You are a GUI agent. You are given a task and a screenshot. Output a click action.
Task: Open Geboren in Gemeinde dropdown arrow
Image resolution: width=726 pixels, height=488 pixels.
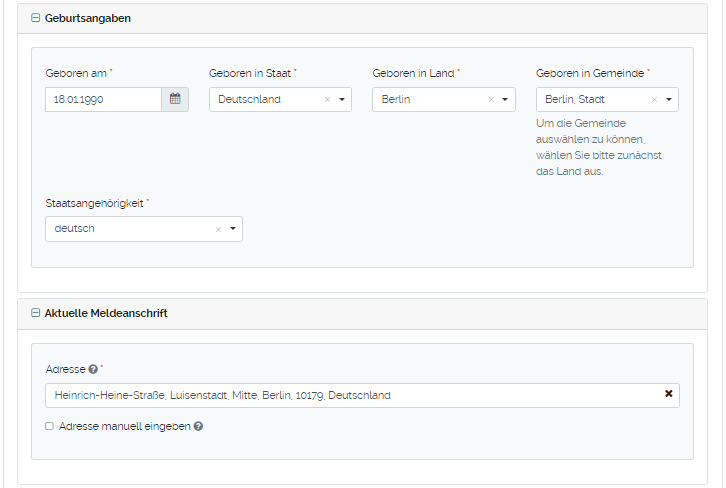[668, 100]
